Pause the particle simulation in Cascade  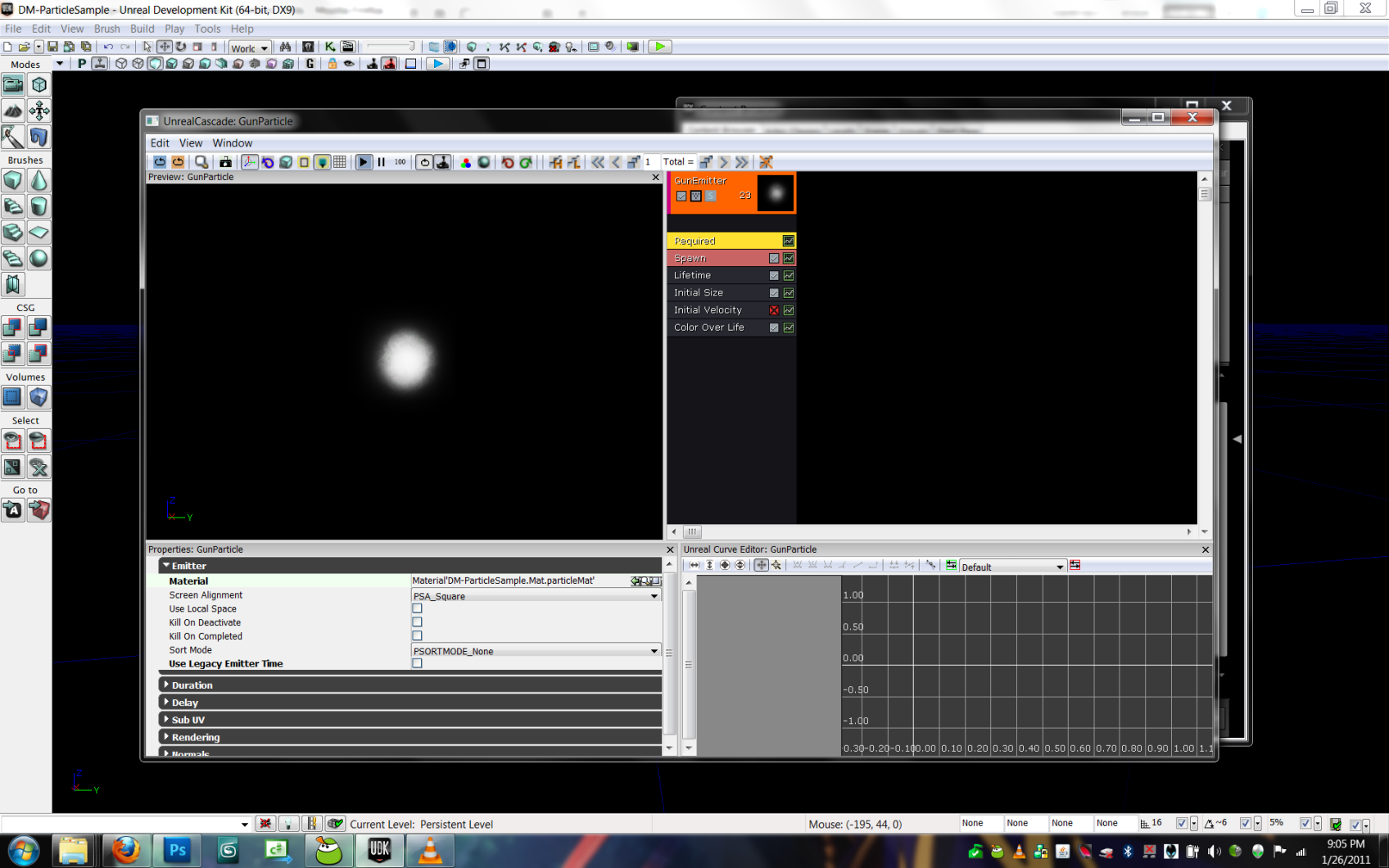click(382, 162)
